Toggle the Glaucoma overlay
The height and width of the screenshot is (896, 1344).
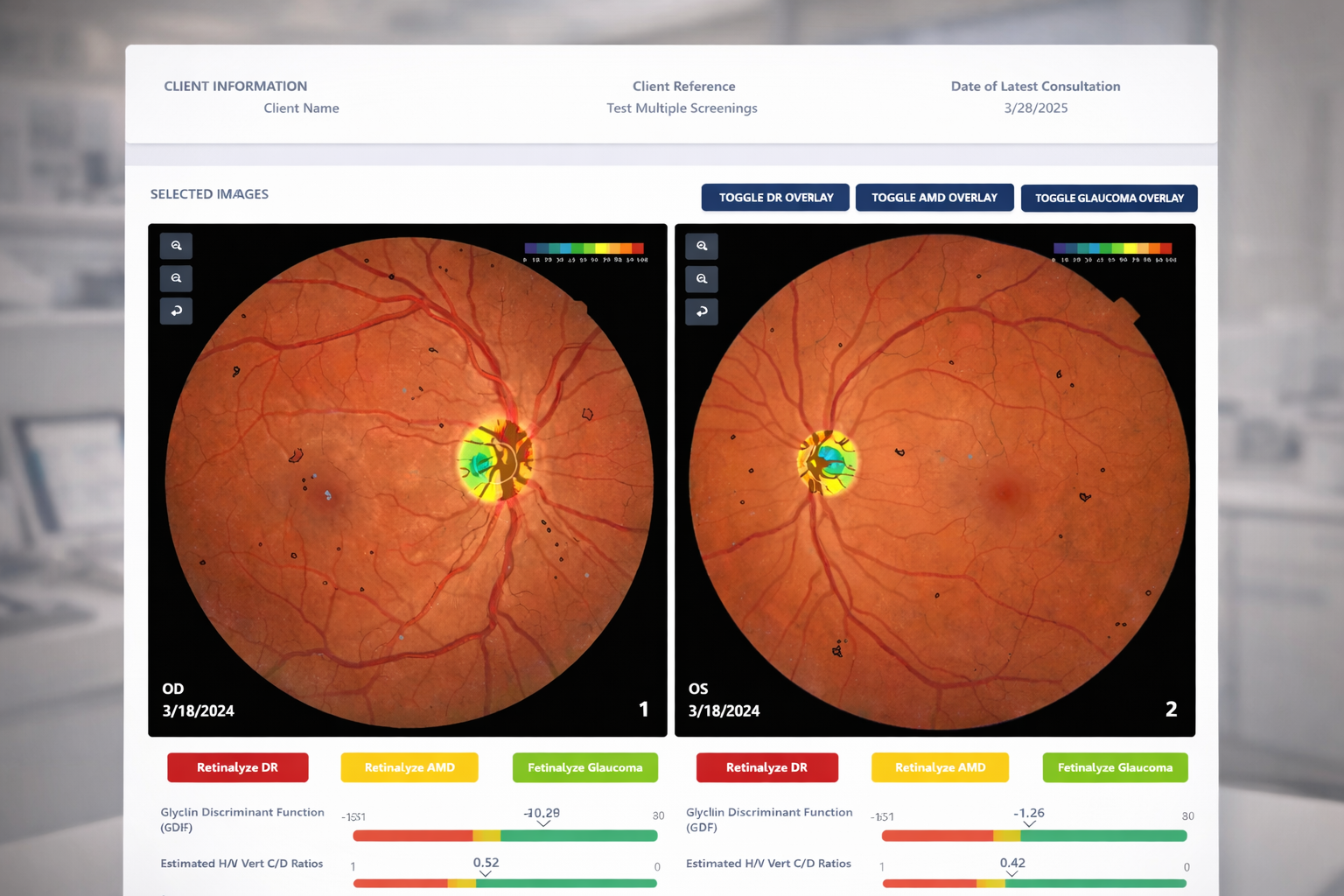point(1109,198)
